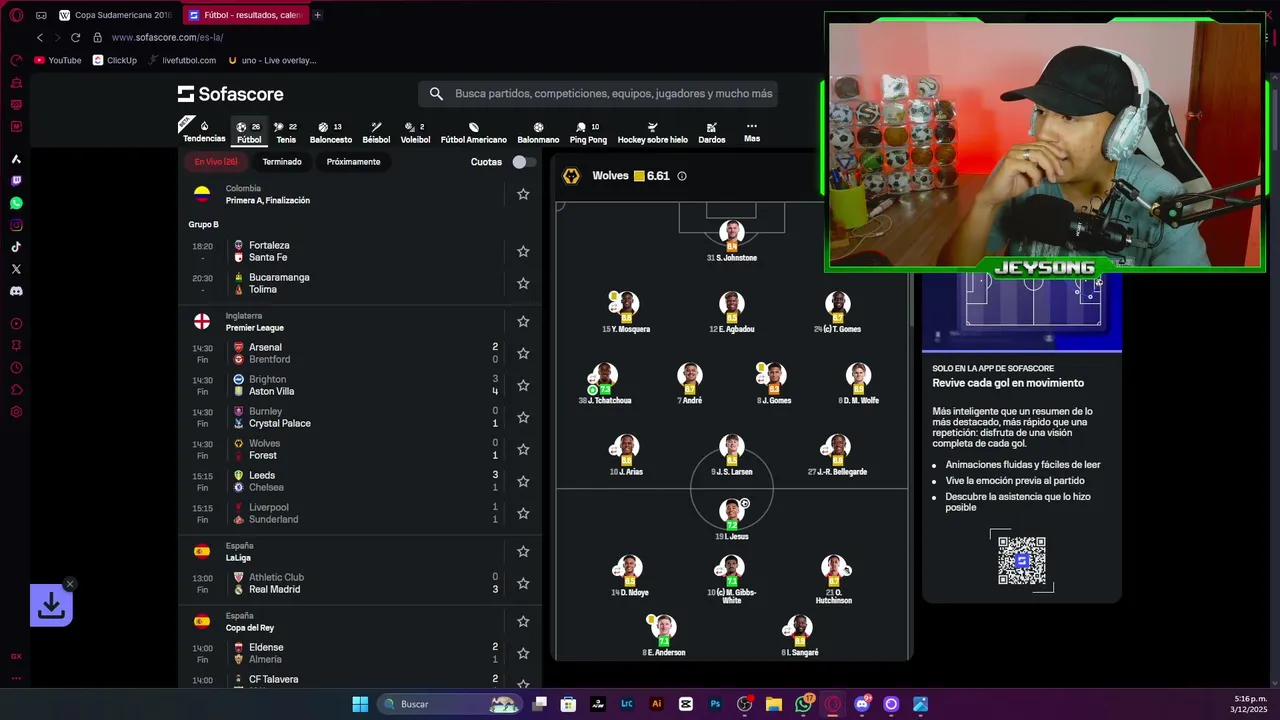The width and height of the screenshot is (1280, 720).
Task: Select the Béisbol sport tab
Action: 376,132
